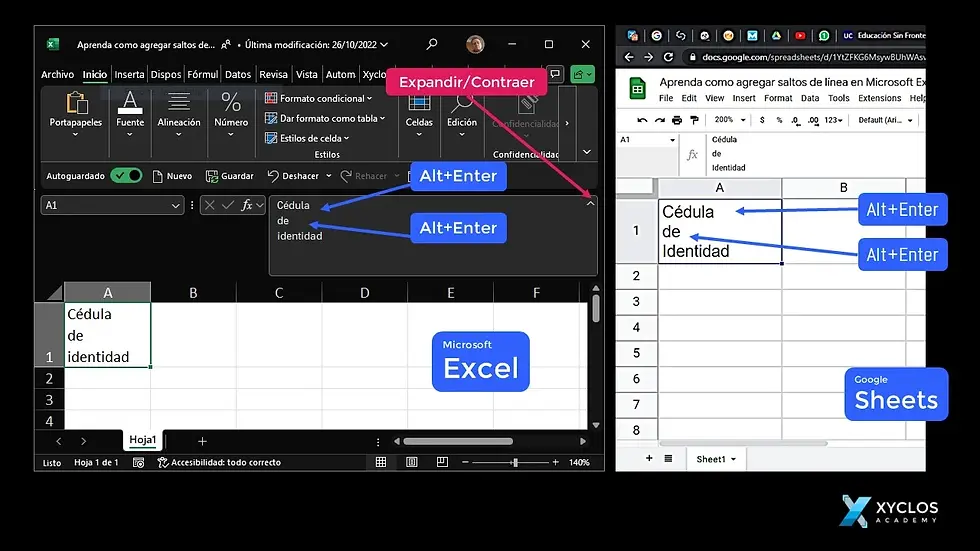This screenshot has height=551, width=980.
Task: Switch to Normal view in Excel status bar
Action: coord(381,462)
